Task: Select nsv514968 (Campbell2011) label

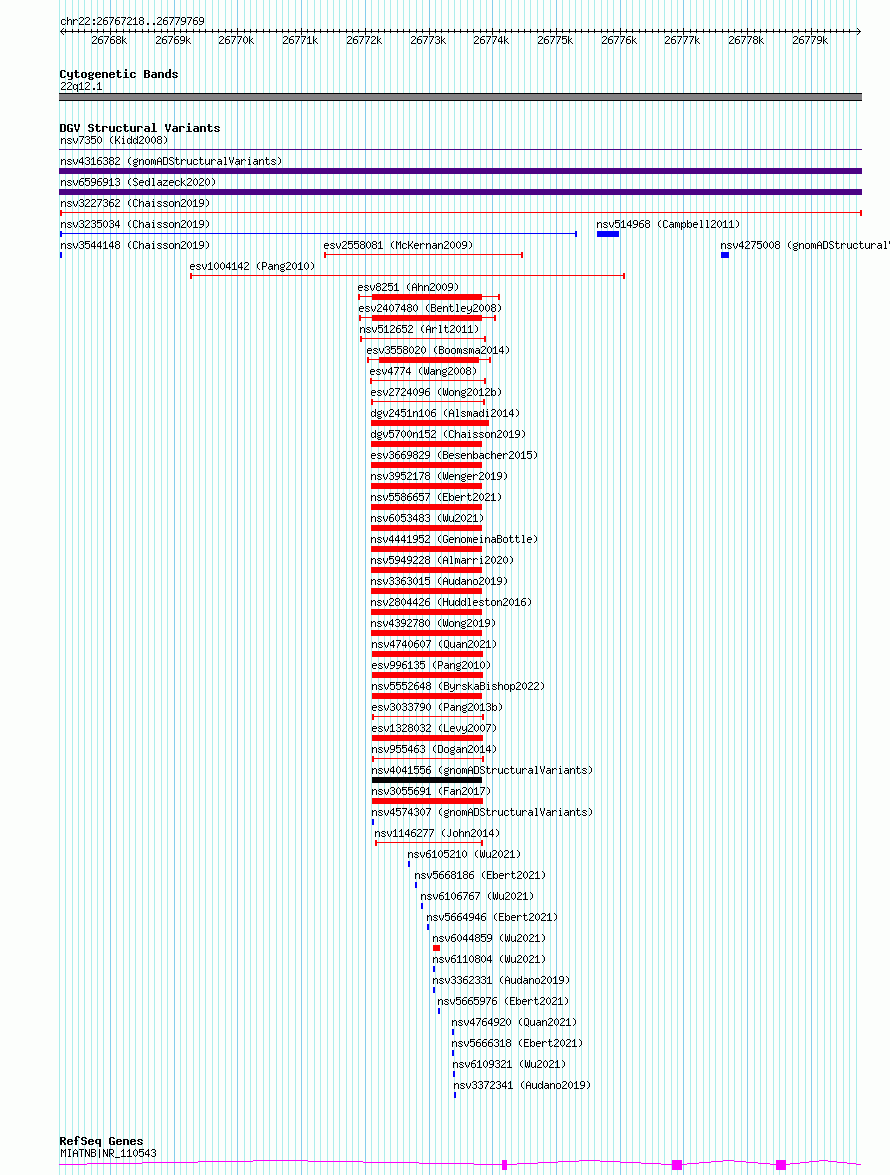Action: point(668,224)
